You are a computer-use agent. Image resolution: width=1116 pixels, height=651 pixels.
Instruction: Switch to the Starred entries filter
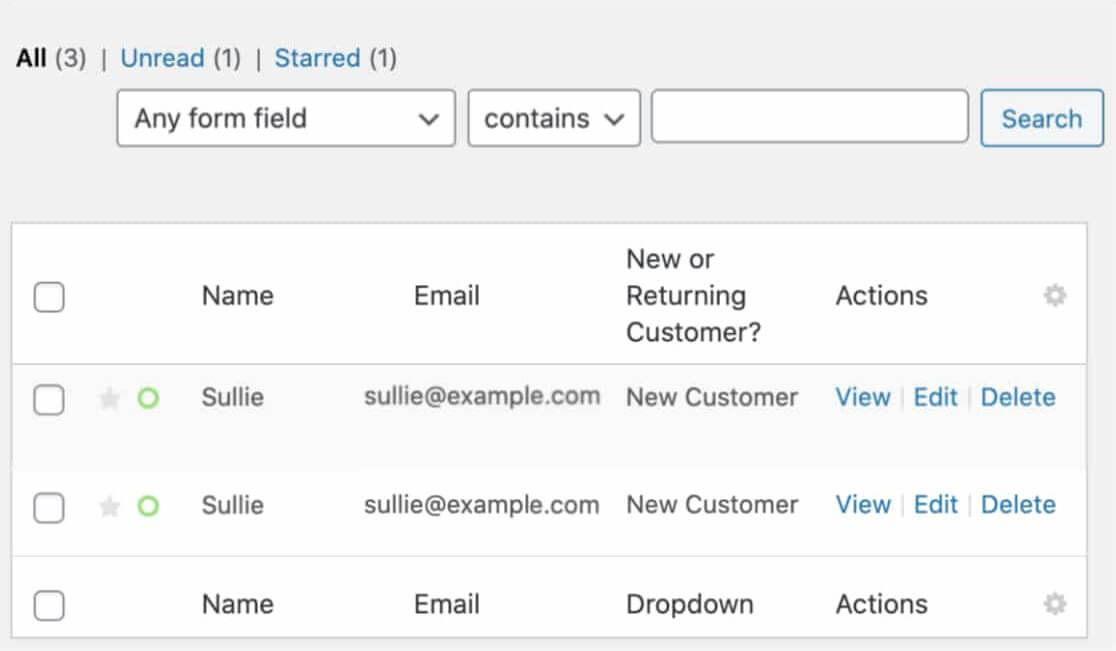(x=317, y=58)
